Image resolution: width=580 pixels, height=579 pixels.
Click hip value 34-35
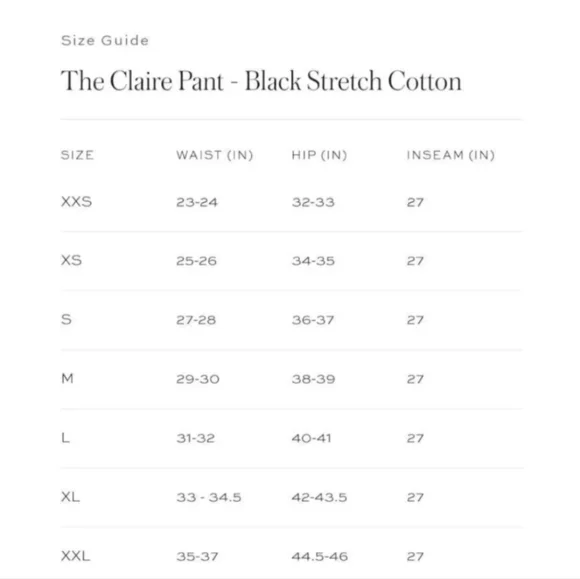tap(313, 261)
